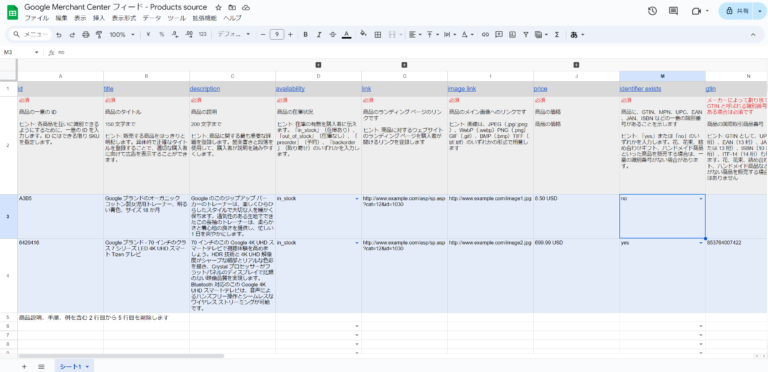768x372 pixels.
Task: Follow the availability header link
Action: tap(290, 89)
